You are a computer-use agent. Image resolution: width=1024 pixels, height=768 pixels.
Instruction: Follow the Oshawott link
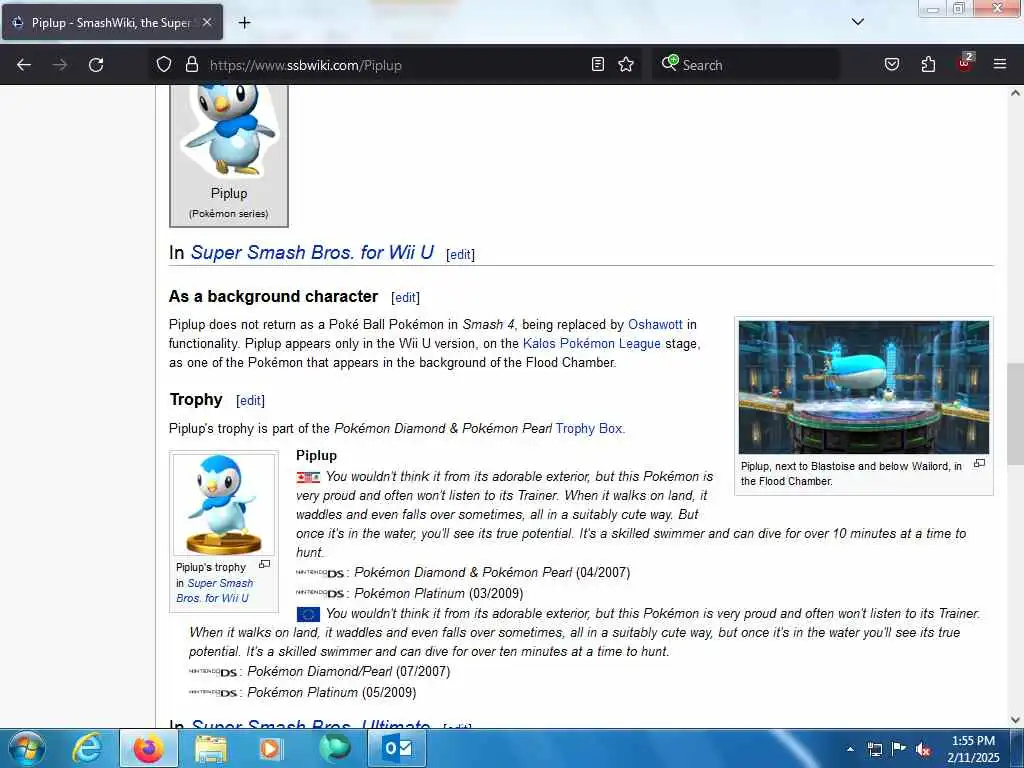tap(655, 325)
